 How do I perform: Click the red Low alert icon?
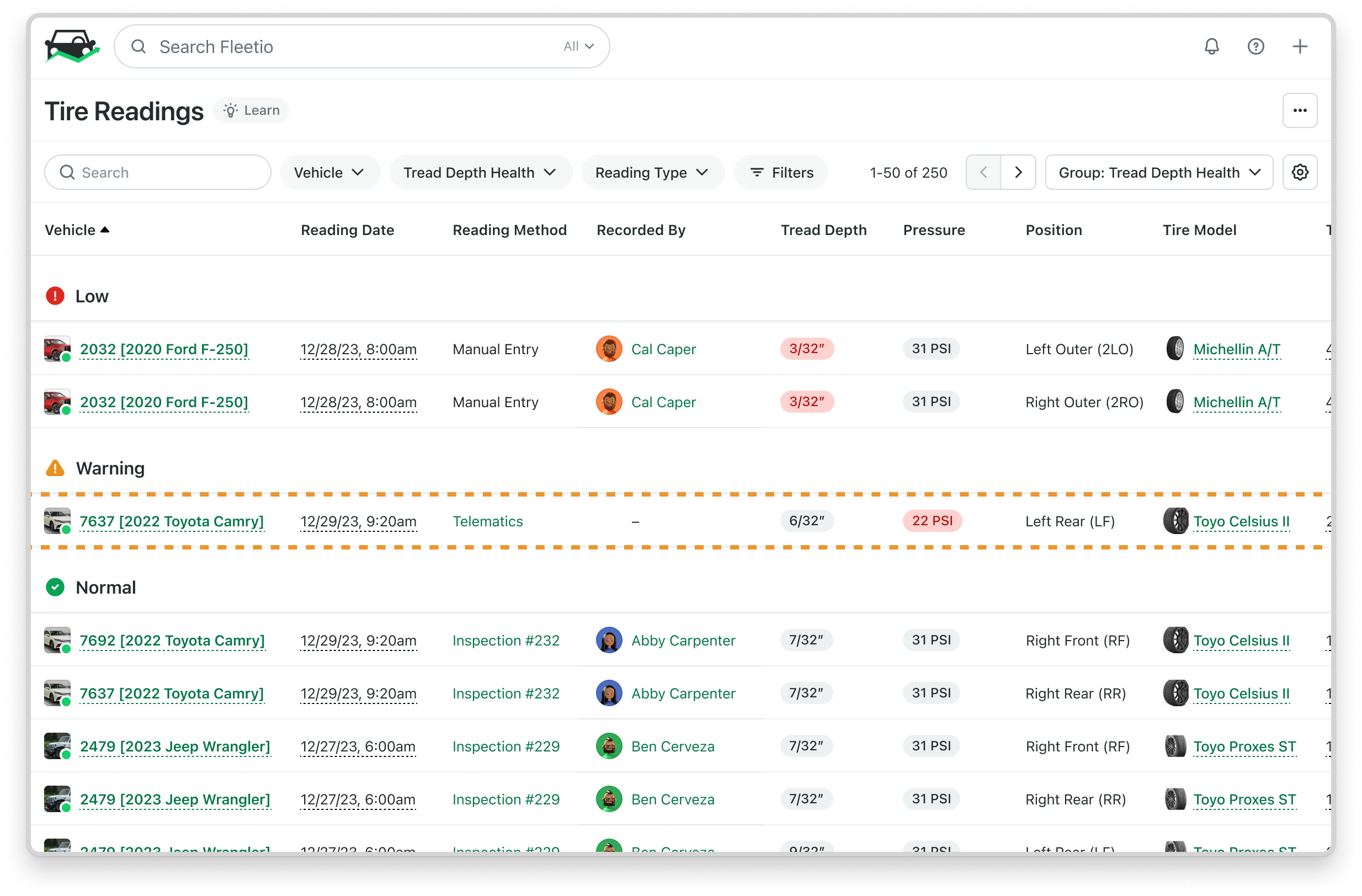55,296
